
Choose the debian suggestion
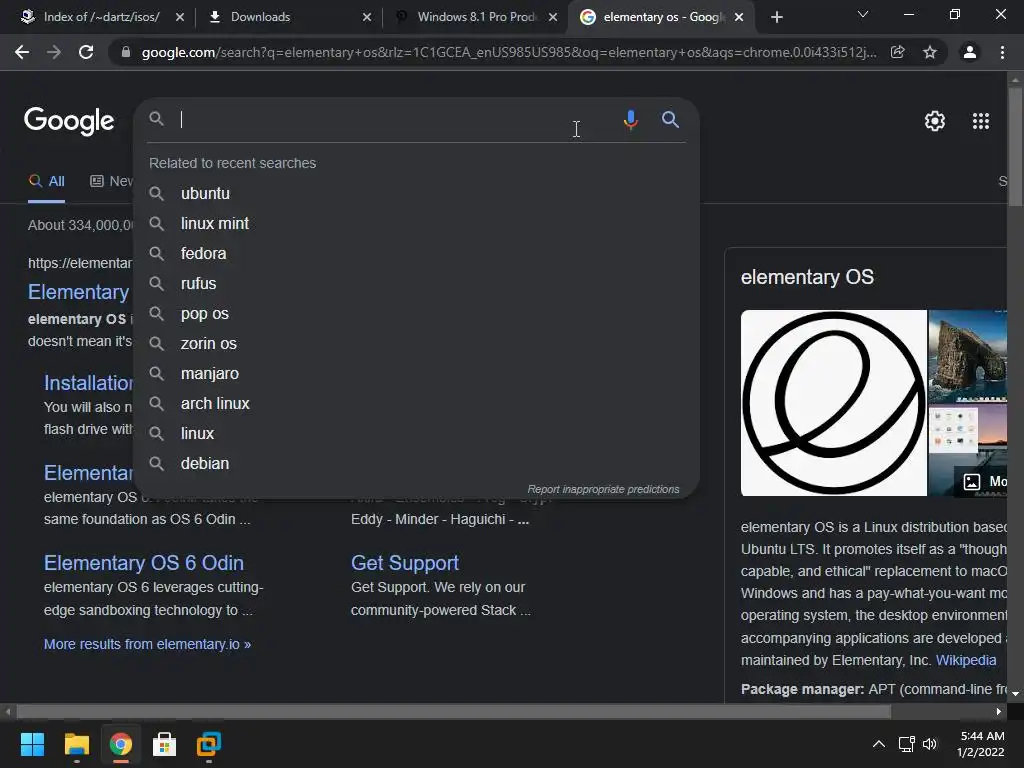point(417,464)
